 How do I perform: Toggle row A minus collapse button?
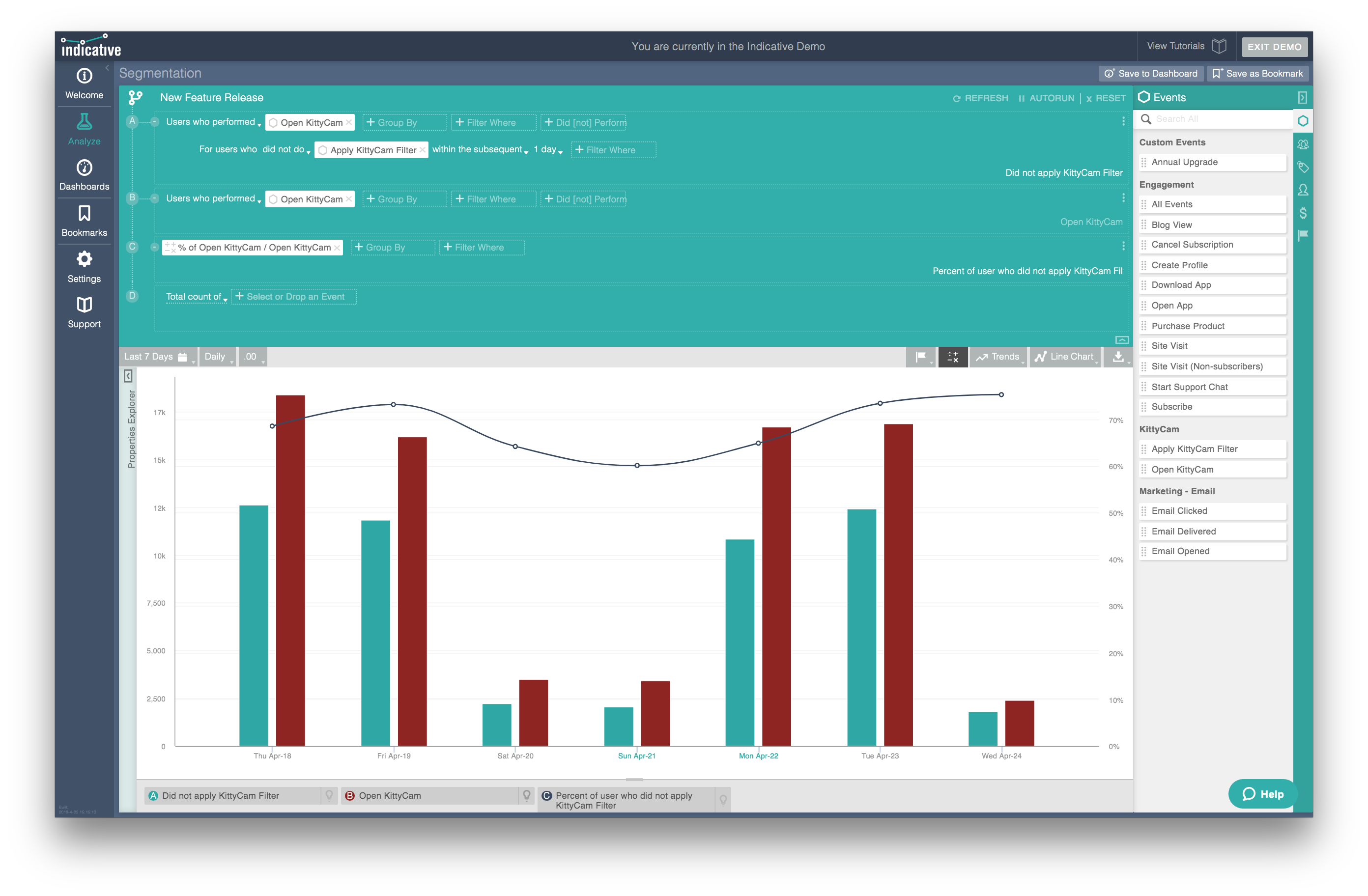154,121
